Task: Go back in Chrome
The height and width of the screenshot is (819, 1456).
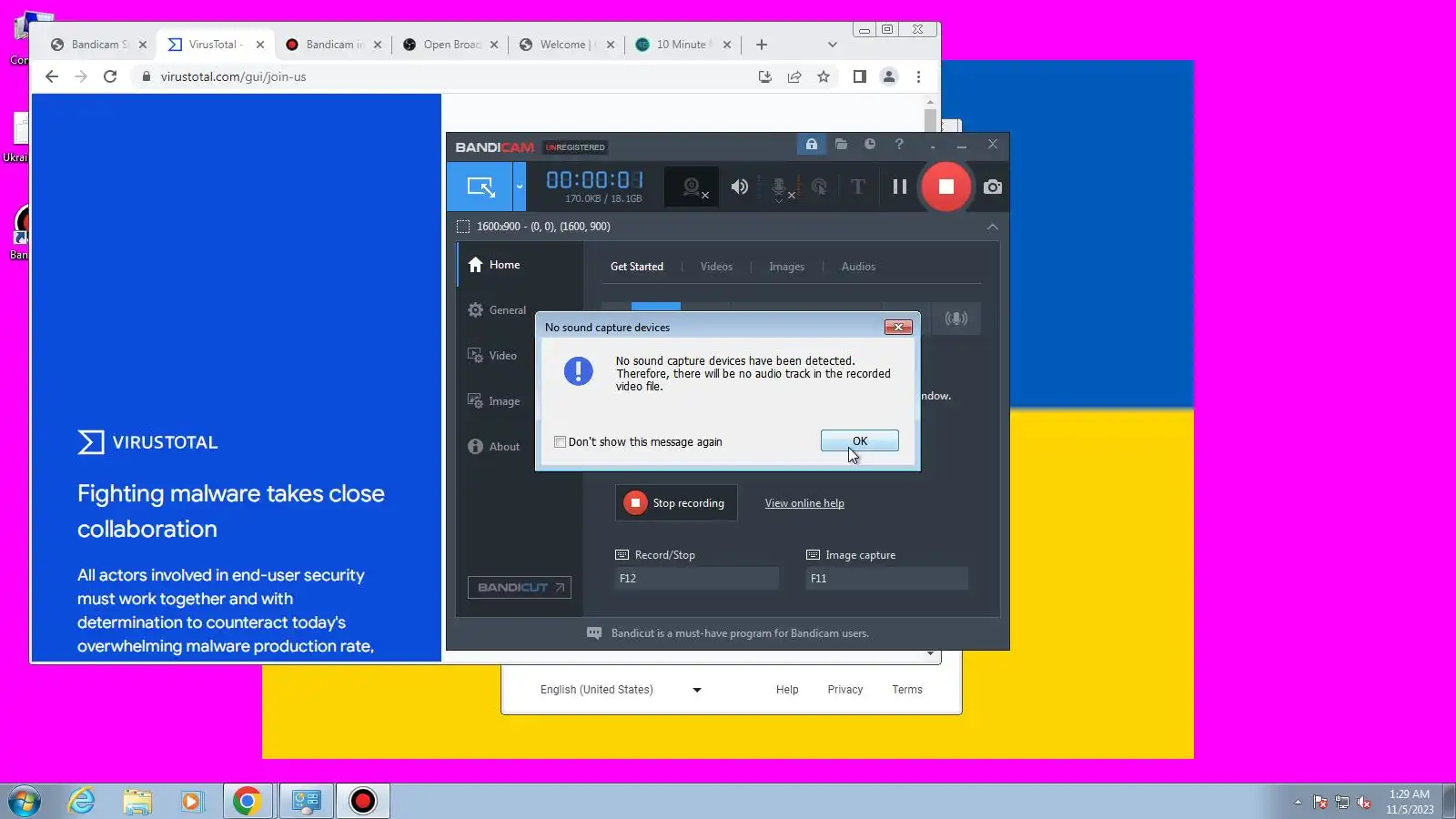Action: coord(52,77)
